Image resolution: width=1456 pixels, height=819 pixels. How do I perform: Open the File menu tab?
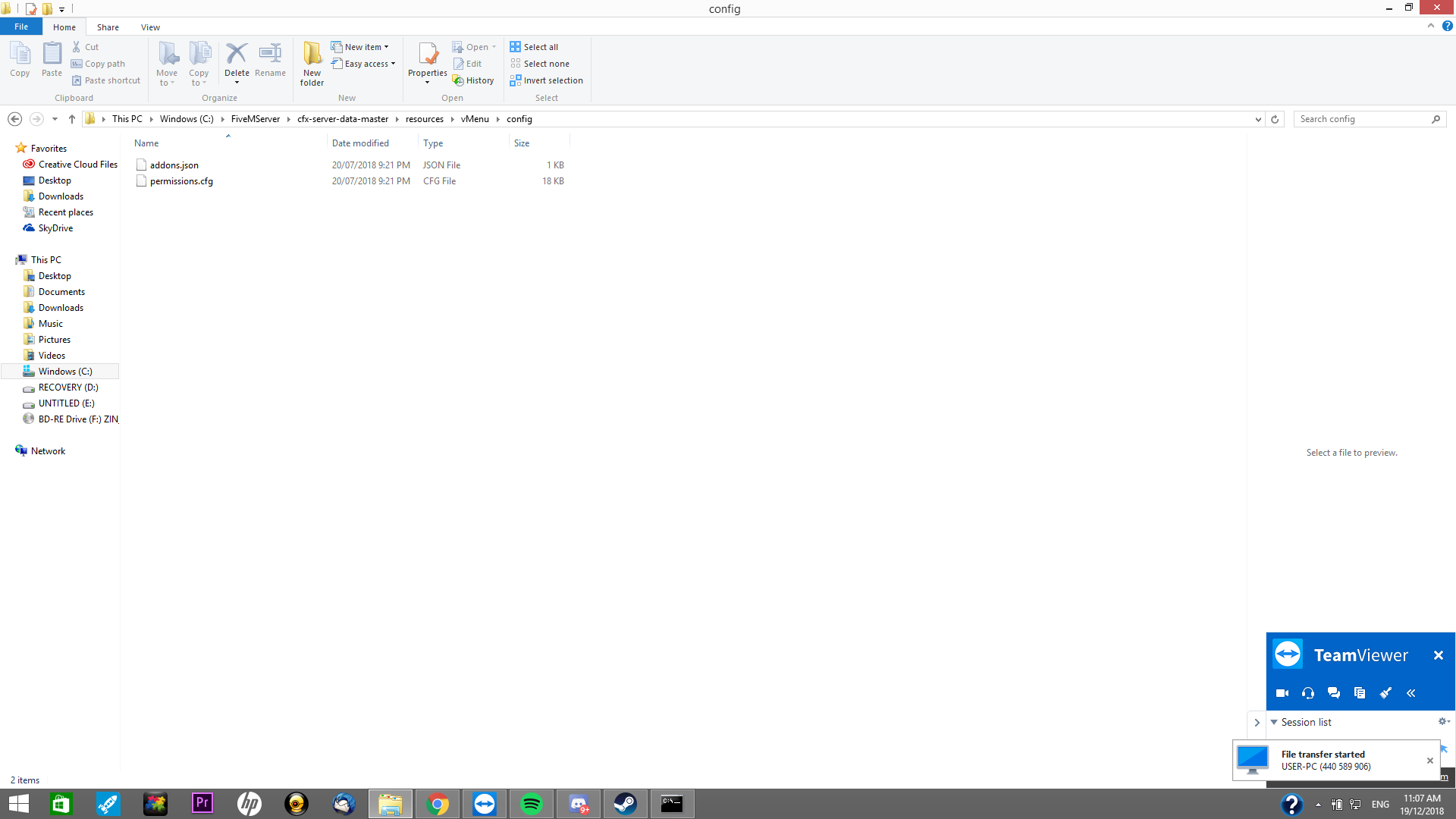pos(21,27)
